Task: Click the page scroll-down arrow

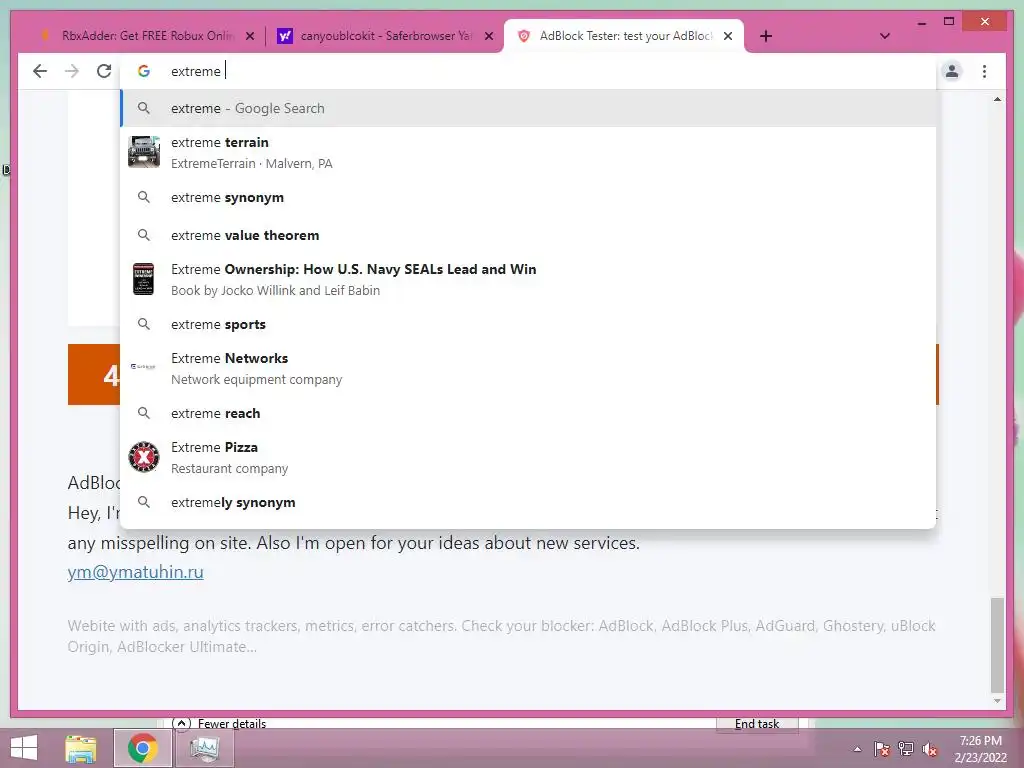Action: (x=997, y=701)
